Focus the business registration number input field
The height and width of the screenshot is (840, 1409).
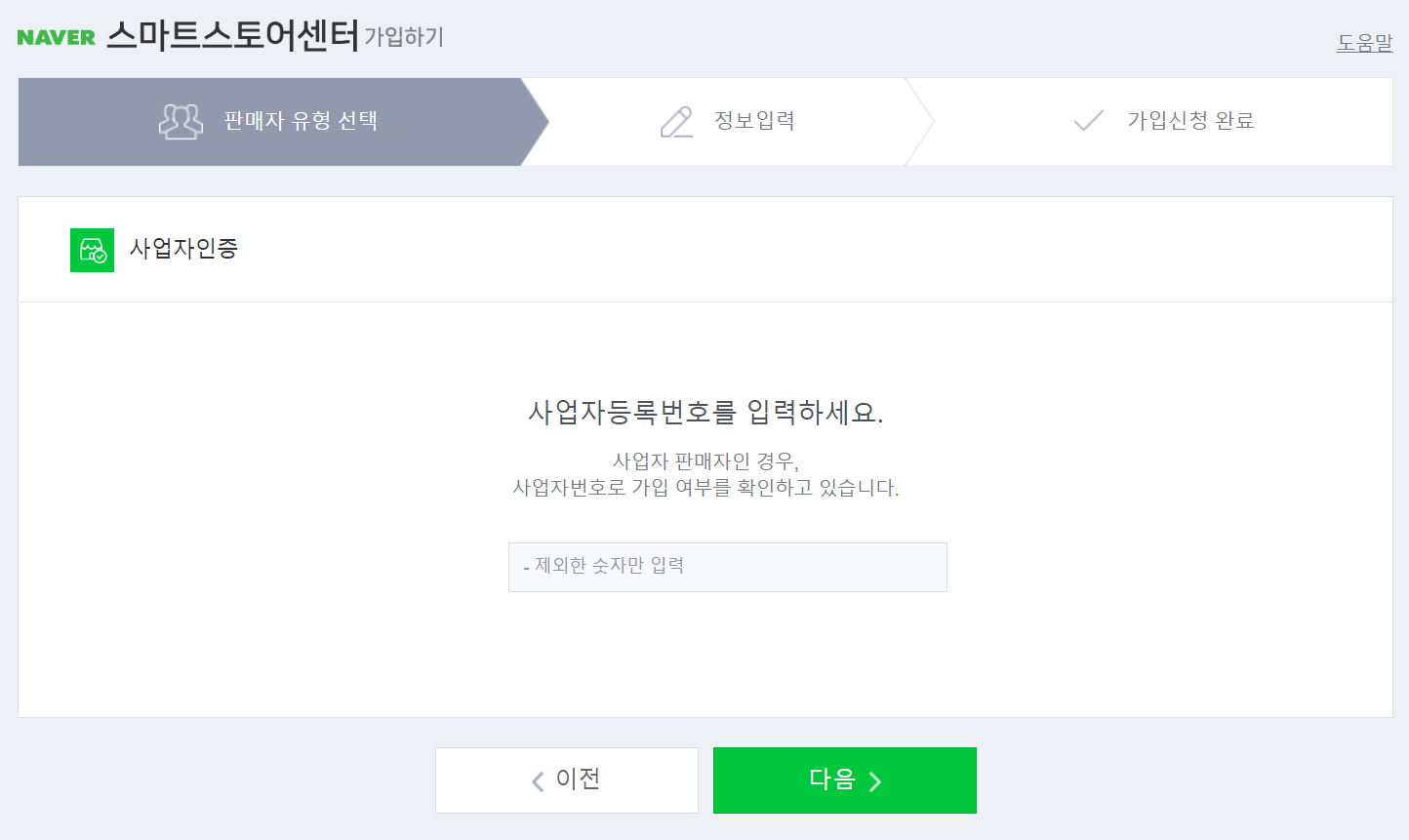[x=728, y=567]
